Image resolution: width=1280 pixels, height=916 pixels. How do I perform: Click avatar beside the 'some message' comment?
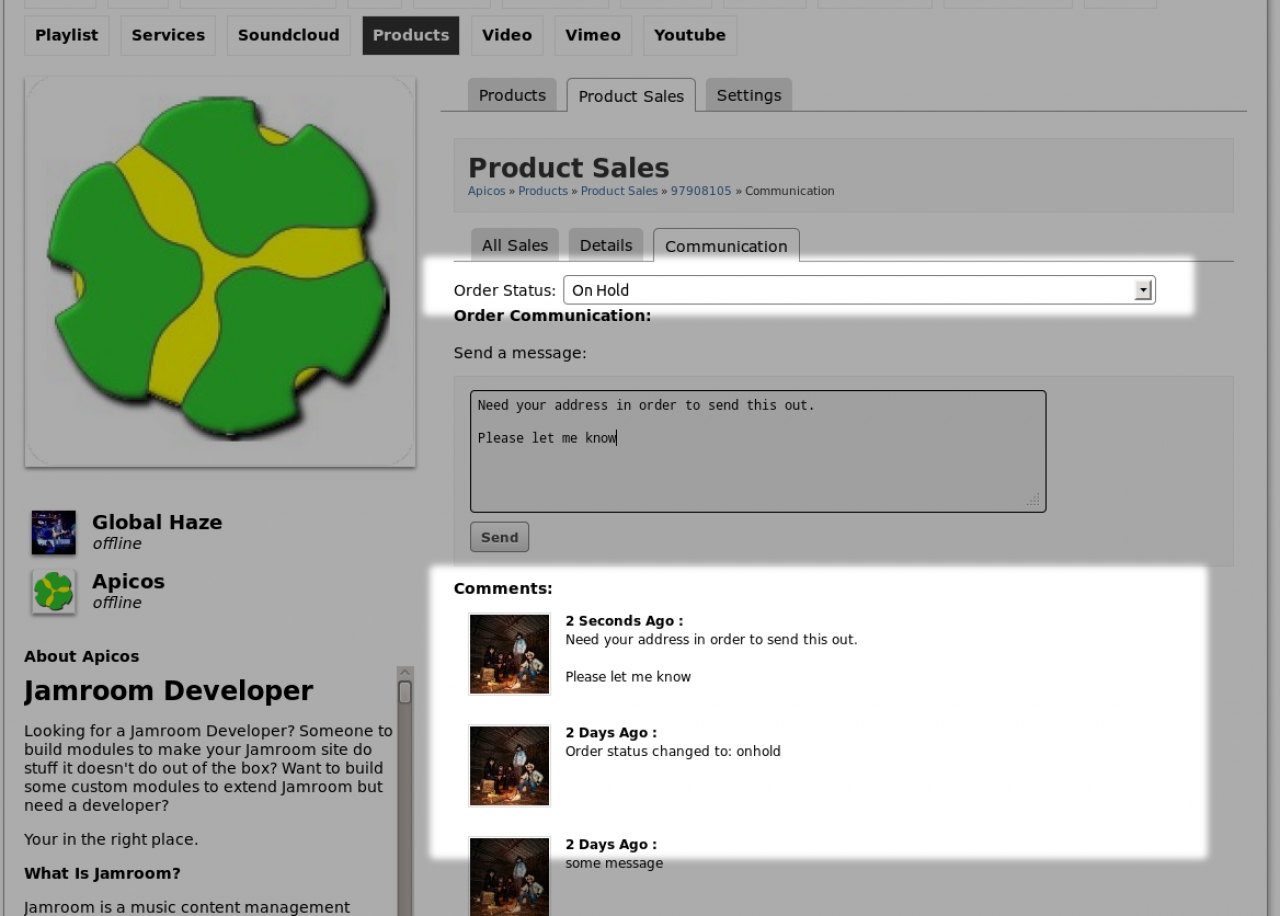coord(509,876)
